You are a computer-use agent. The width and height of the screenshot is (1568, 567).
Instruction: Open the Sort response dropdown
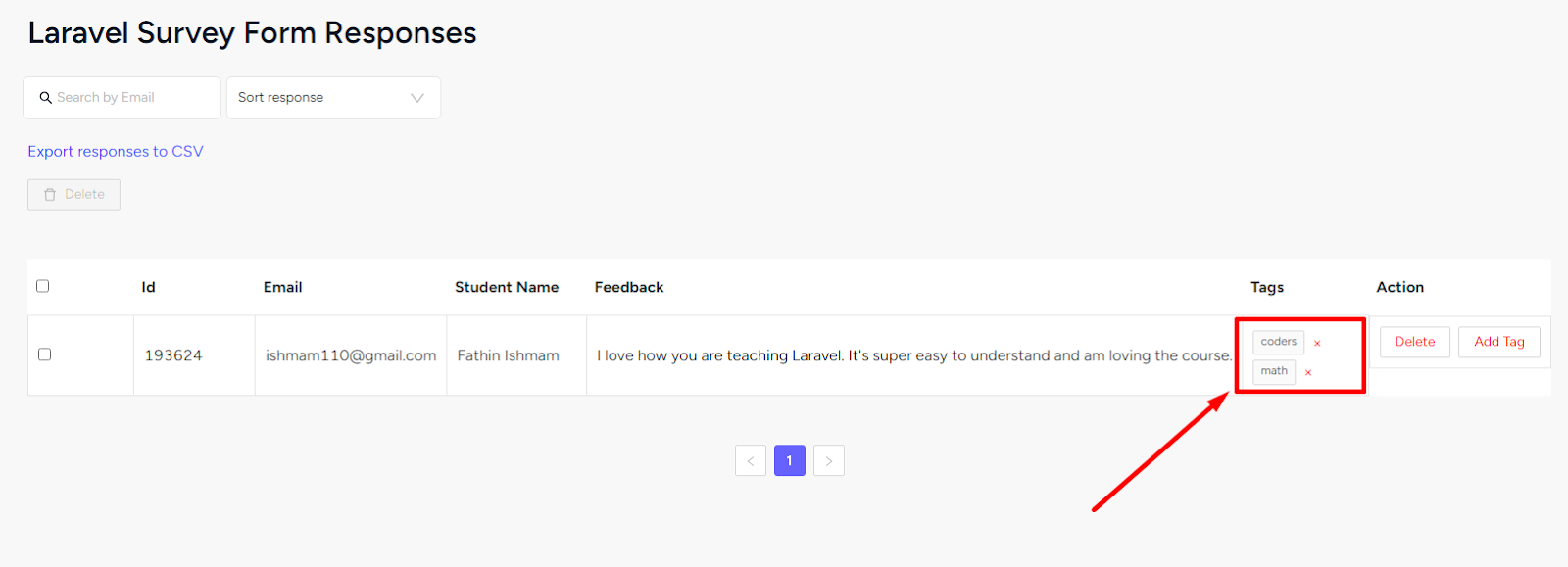coord(333,98)
